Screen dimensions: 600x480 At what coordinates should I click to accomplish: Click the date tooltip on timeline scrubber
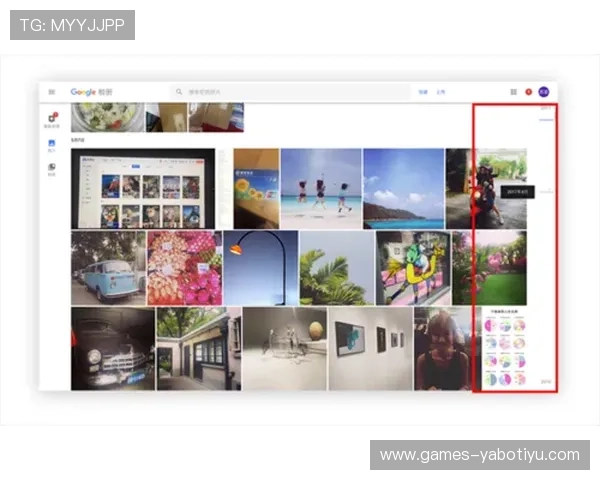click(518, 191)
